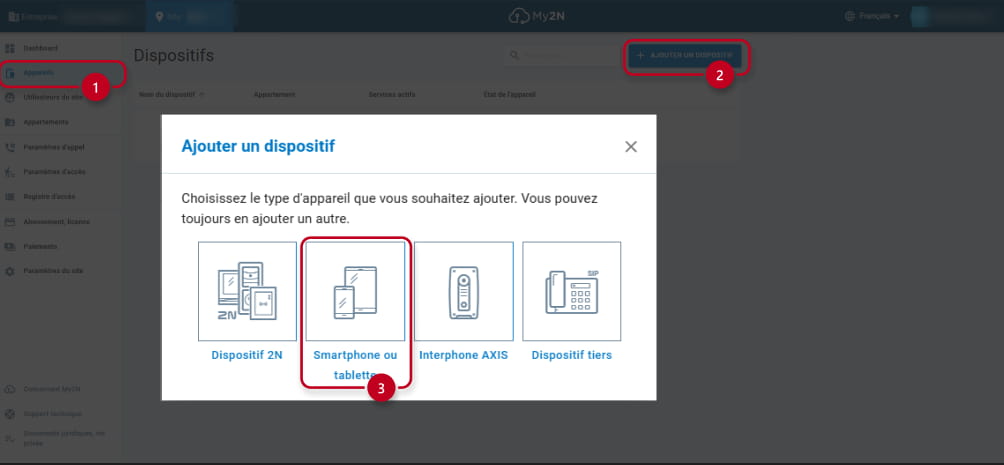Select the Dispositif 2N device icon
Viewport: 1004px width, 465px height.
[x=247, y=291]
